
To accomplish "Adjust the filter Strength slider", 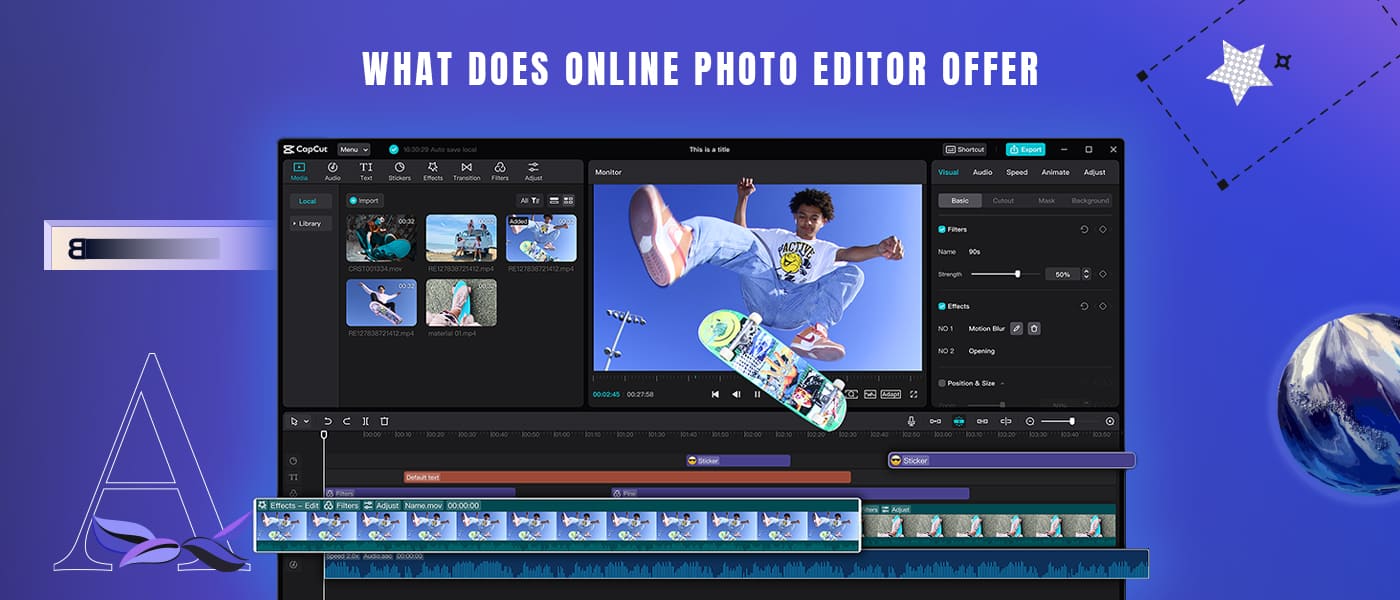I will pyautogui.click(x=1006, y=274).
